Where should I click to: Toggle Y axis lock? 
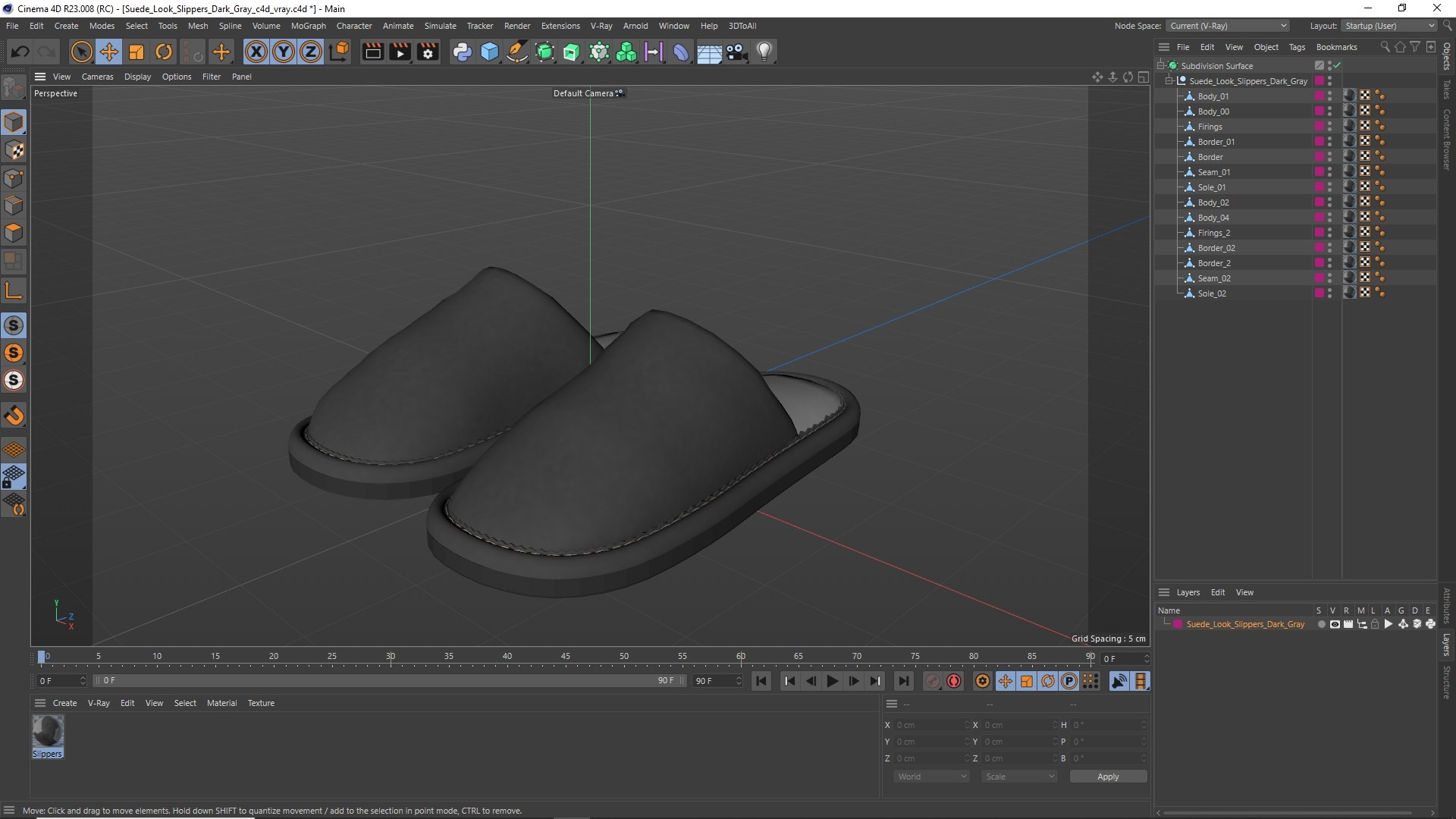pos(284,52)
